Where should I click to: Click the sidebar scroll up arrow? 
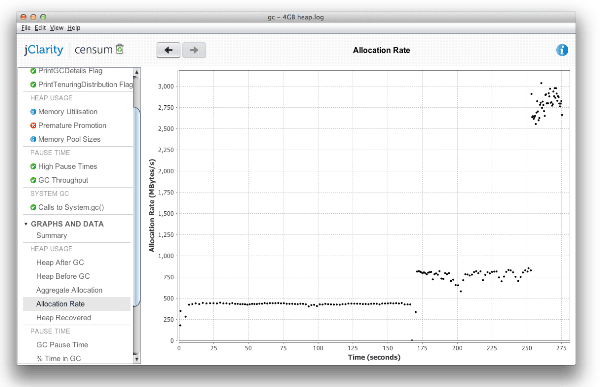[137, 72]
